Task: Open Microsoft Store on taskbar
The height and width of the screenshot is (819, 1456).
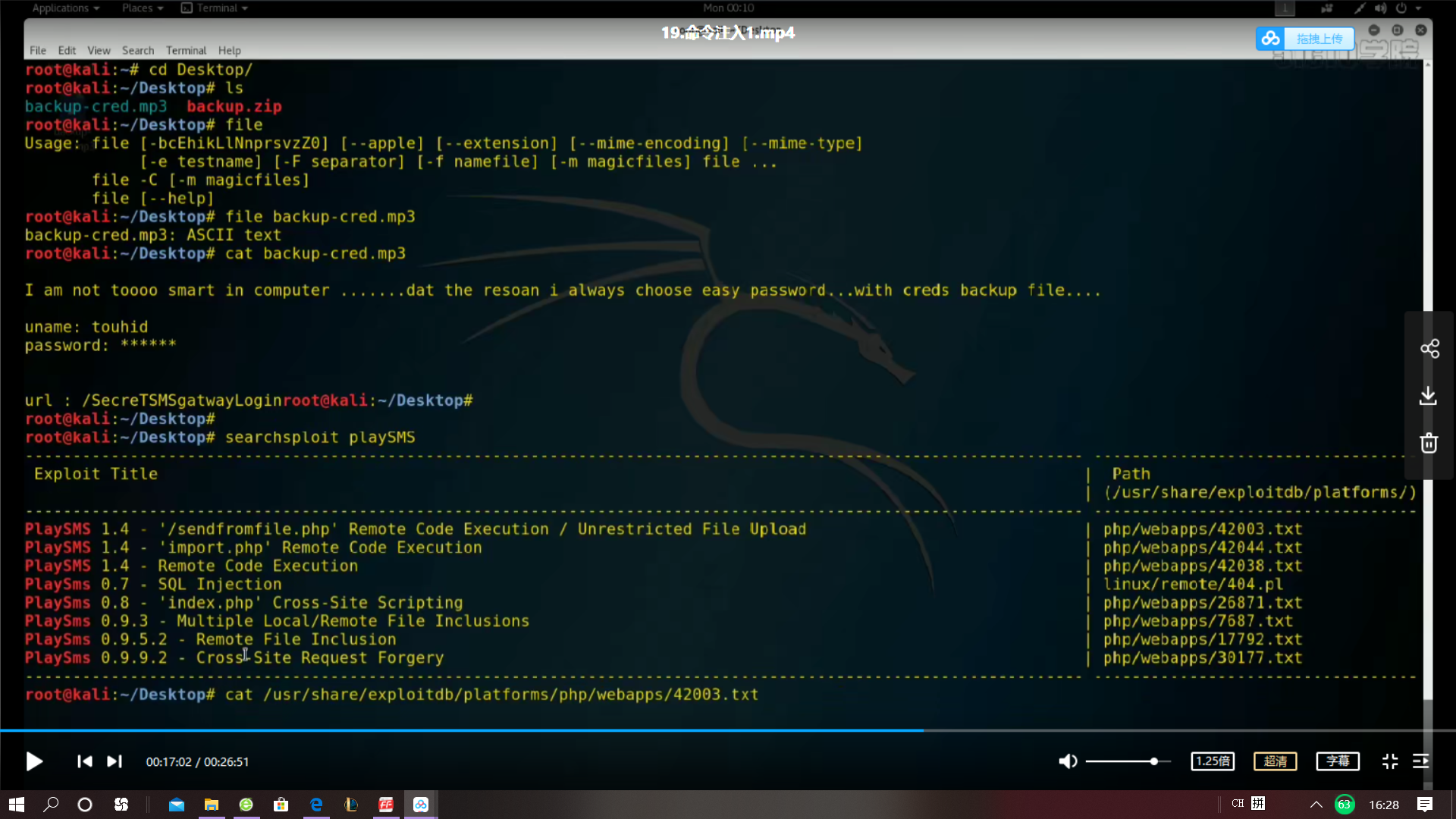Action: pyautogui.click(x=281, y=805)
